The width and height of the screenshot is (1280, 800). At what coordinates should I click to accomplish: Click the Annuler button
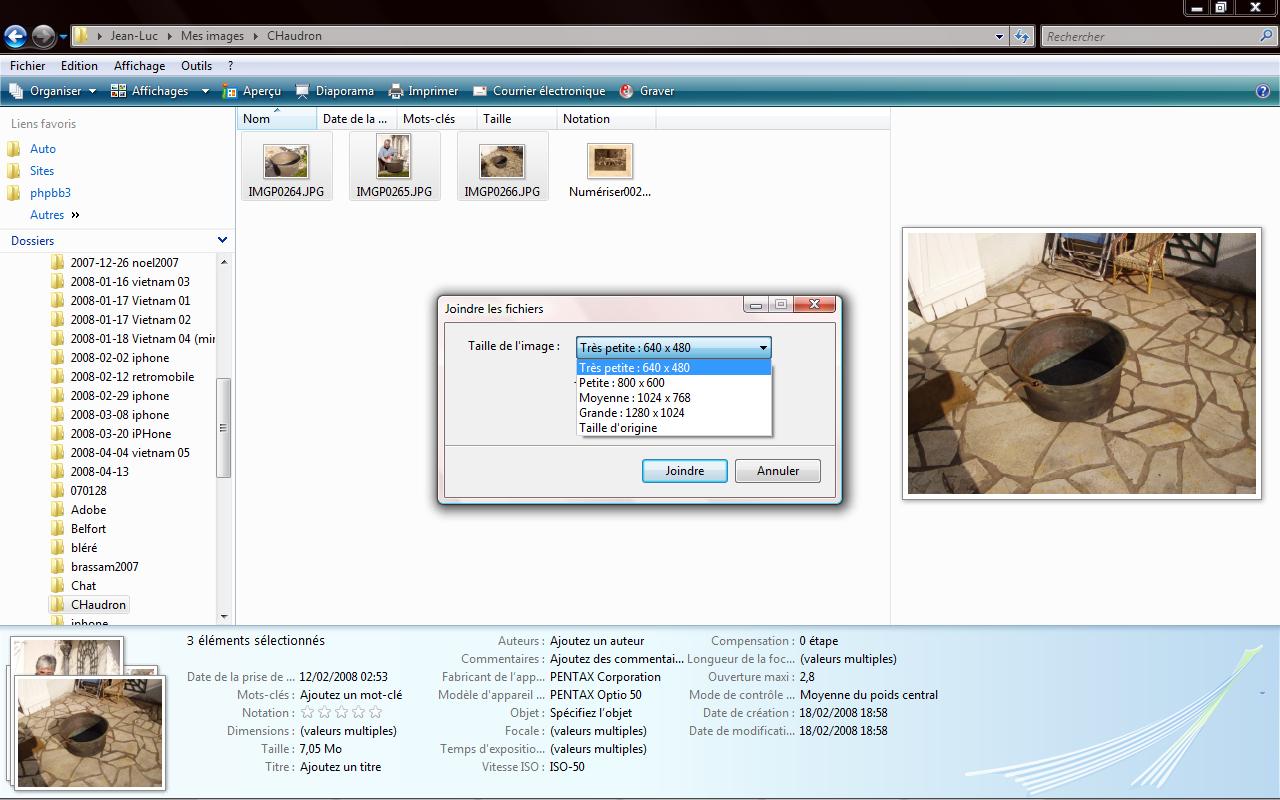coord(778,471)
